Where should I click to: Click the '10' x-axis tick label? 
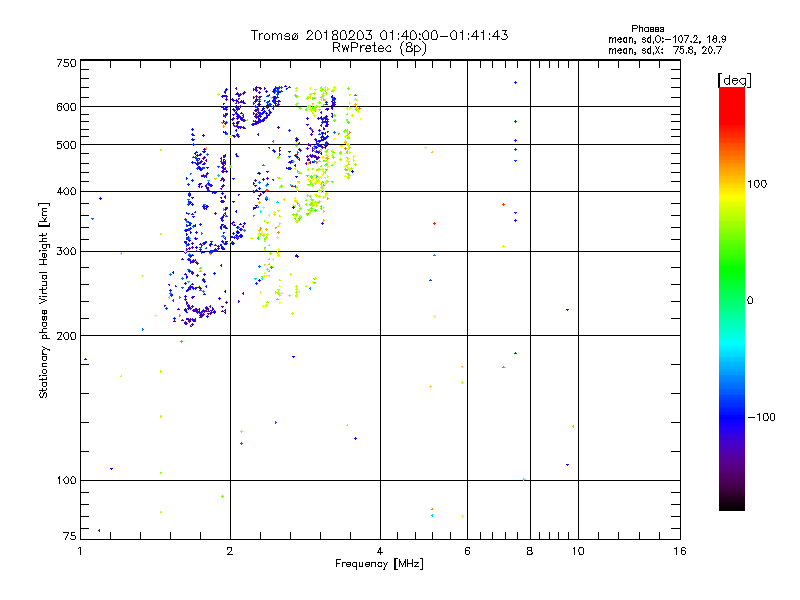click(578, 551)
